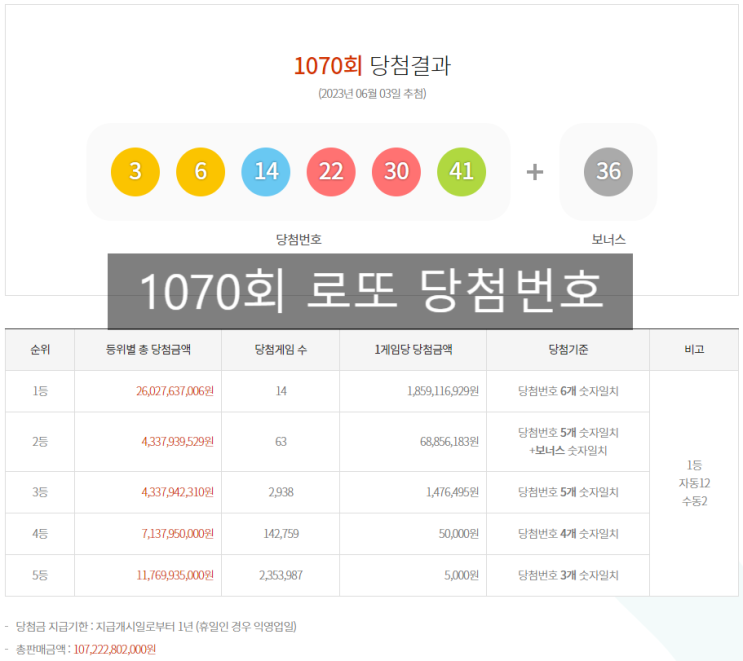
Task: Click the green ball number 41
Action: coord(462,172)
